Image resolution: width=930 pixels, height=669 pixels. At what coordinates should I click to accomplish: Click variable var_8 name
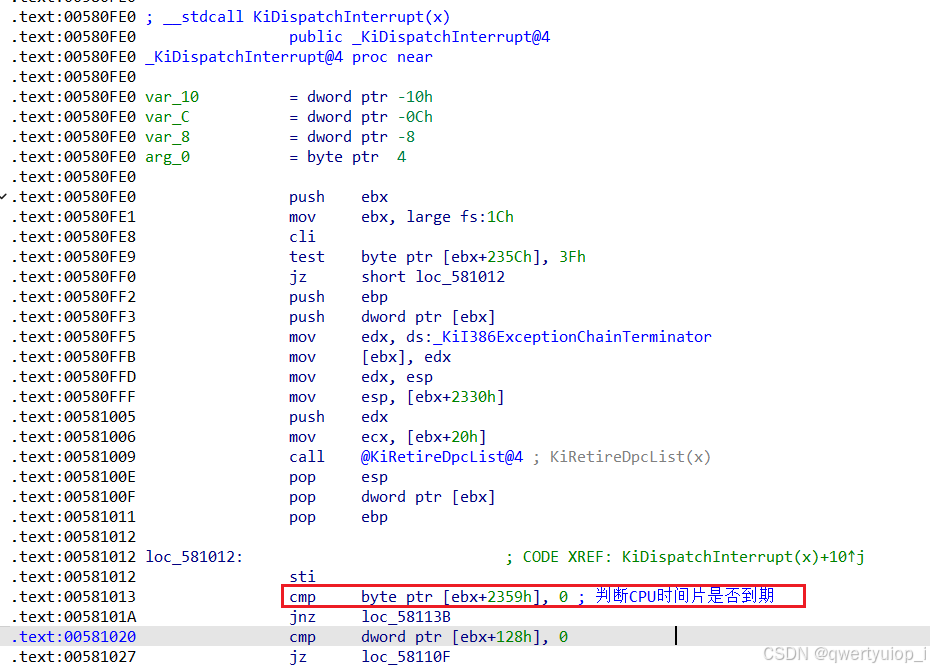click(167, 137)
